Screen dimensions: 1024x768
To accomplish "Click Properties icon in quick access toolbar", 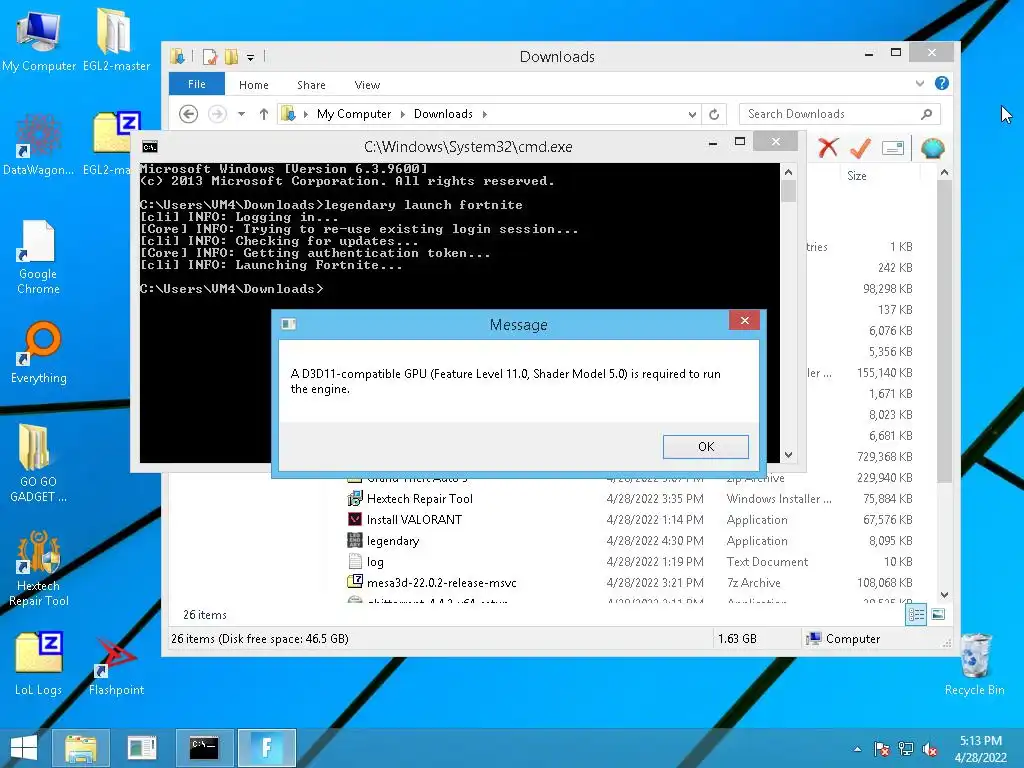I will click(209, 57).
